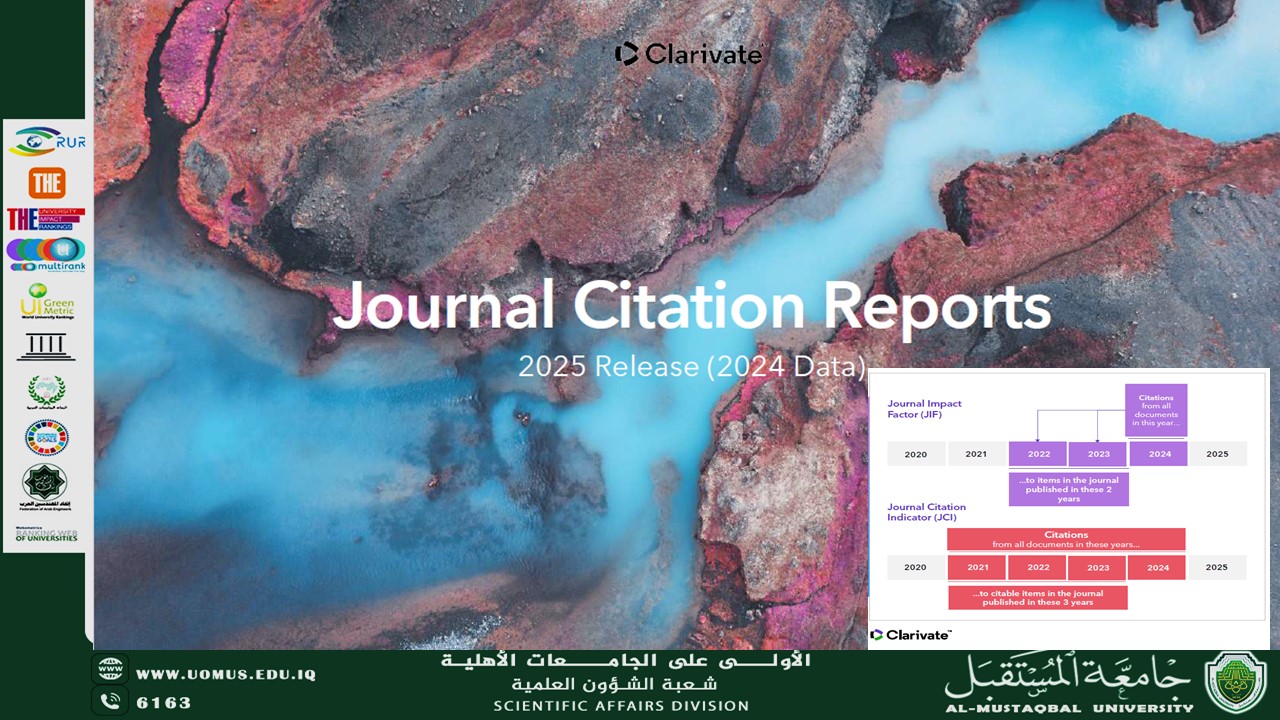Open the WWW.UOMUS.EDU.IQ link
1280x720 pixels.
tap(226, 675)
